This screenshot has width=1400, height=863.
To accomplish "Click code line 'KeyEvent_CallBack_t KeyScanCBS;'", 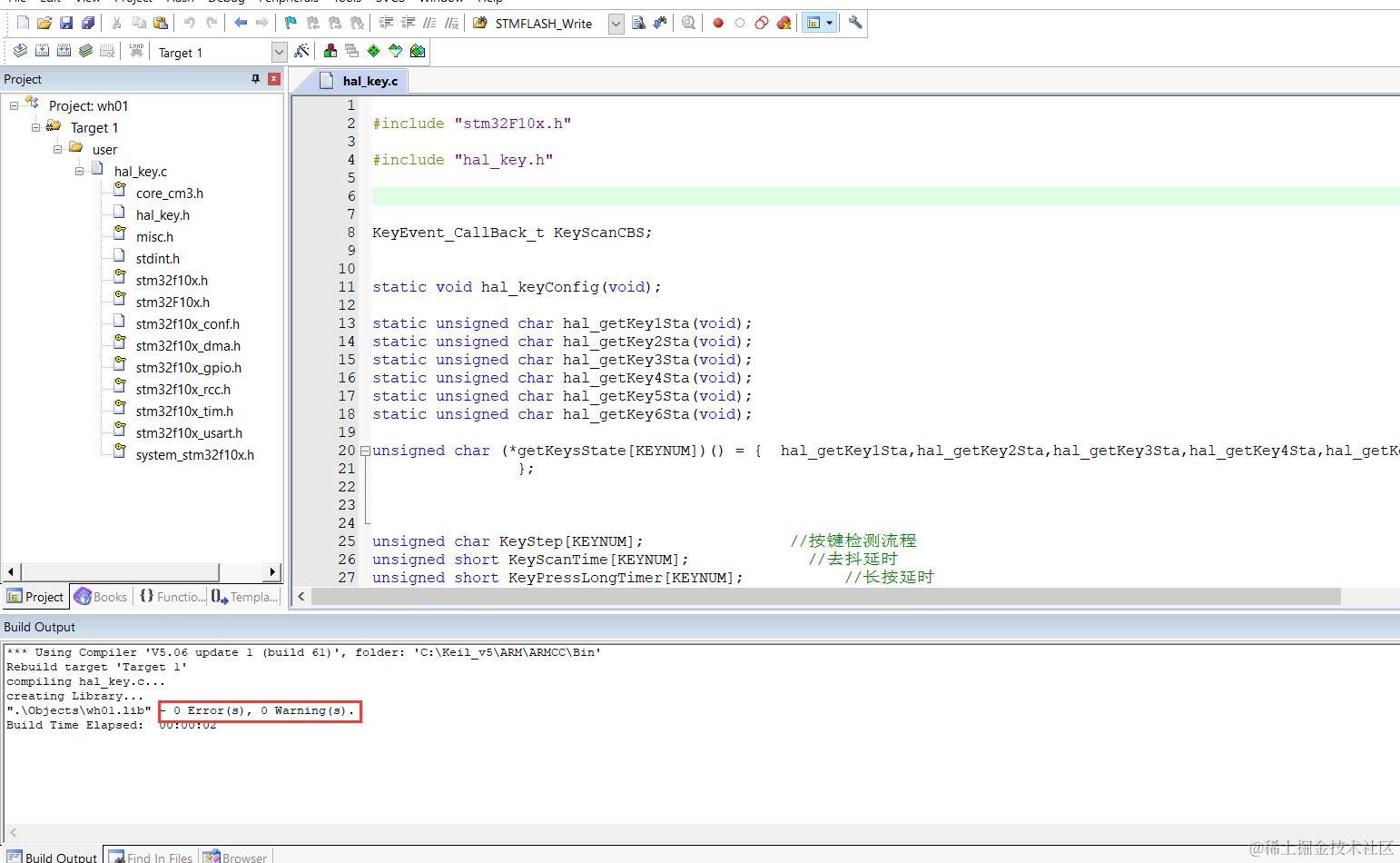I will (512, 233).
